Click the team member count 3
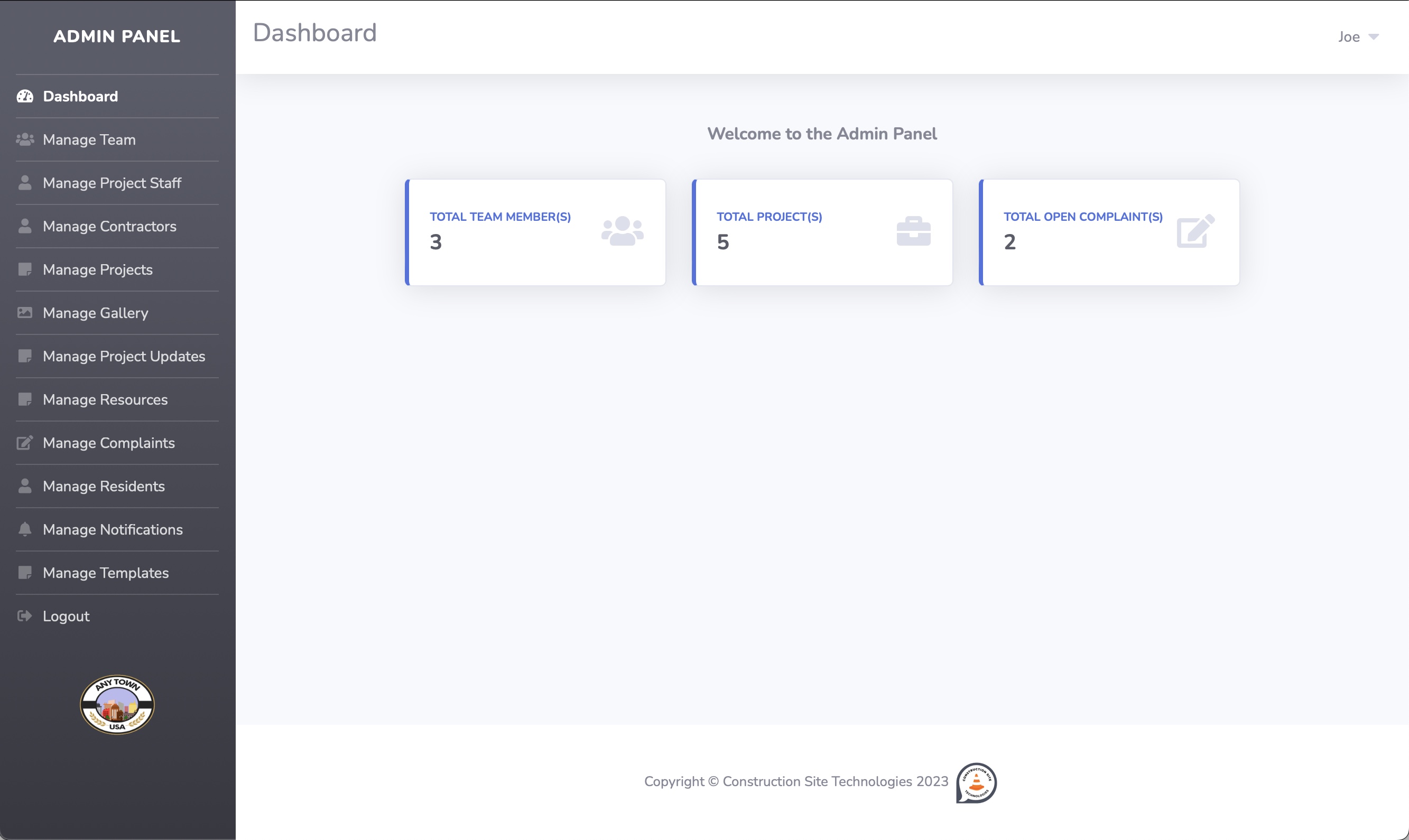Image resolution: width=1409 pixels, height=840 pixels. point(435,242)
